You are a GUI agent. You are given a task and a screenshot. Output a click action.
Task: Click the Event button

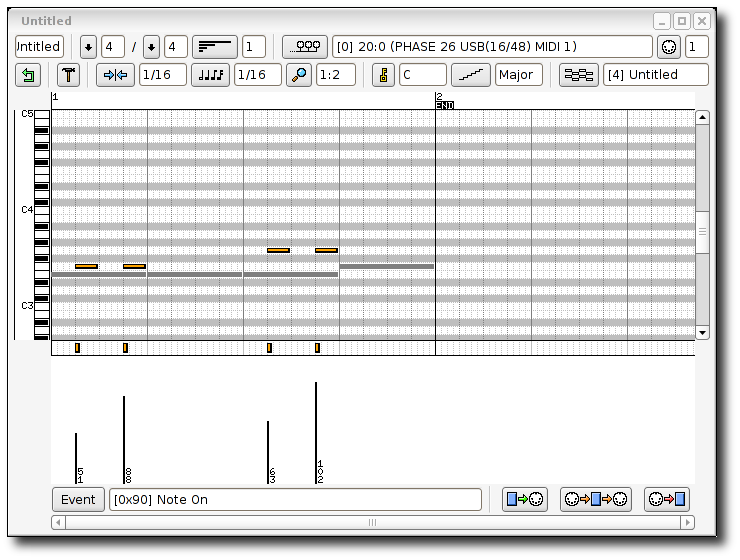tap(78, 500)
